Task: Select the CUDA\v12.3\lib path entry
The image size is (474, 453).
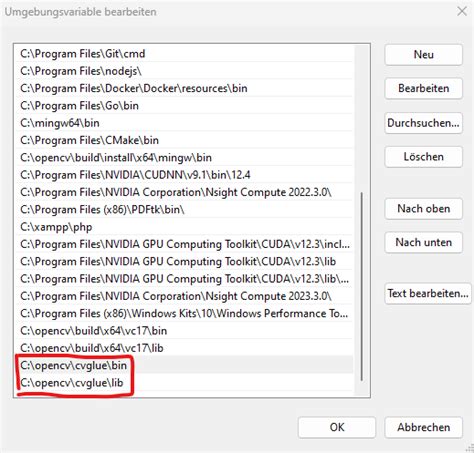Action: 184,262
